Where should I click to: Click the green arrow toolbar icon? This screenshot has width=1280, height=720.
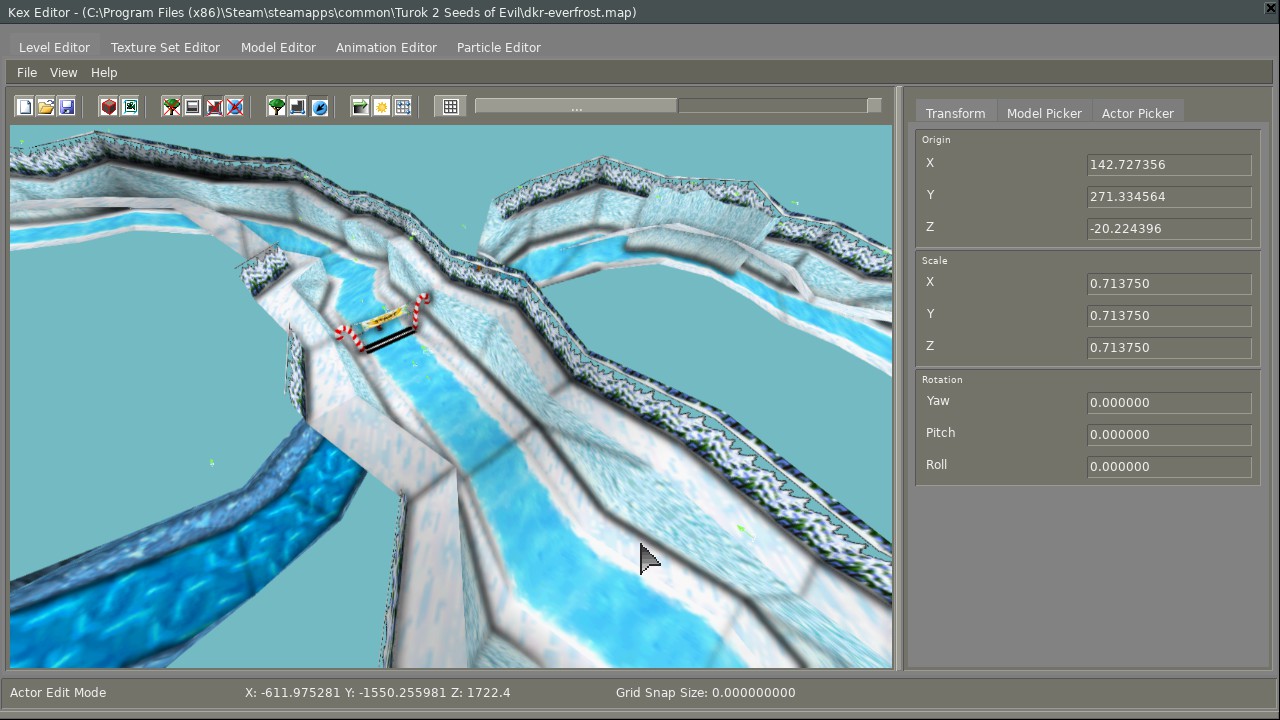360,107
